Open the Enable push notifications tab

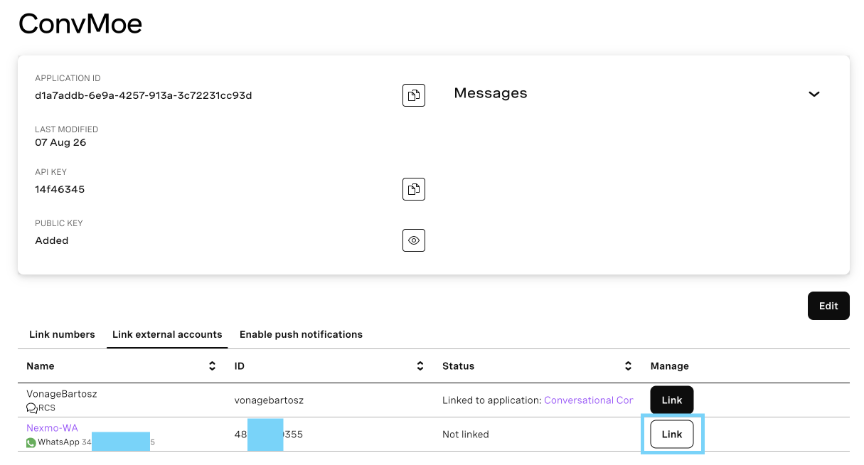pyautogui.click(x=301, y=334)
